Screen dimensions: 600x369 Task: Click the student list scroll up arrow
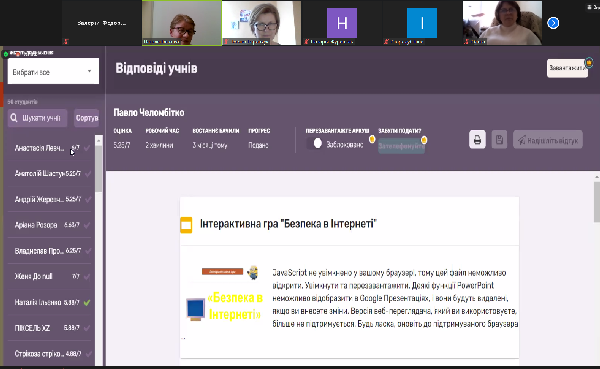pyautogui.click(x=99, y=141)
